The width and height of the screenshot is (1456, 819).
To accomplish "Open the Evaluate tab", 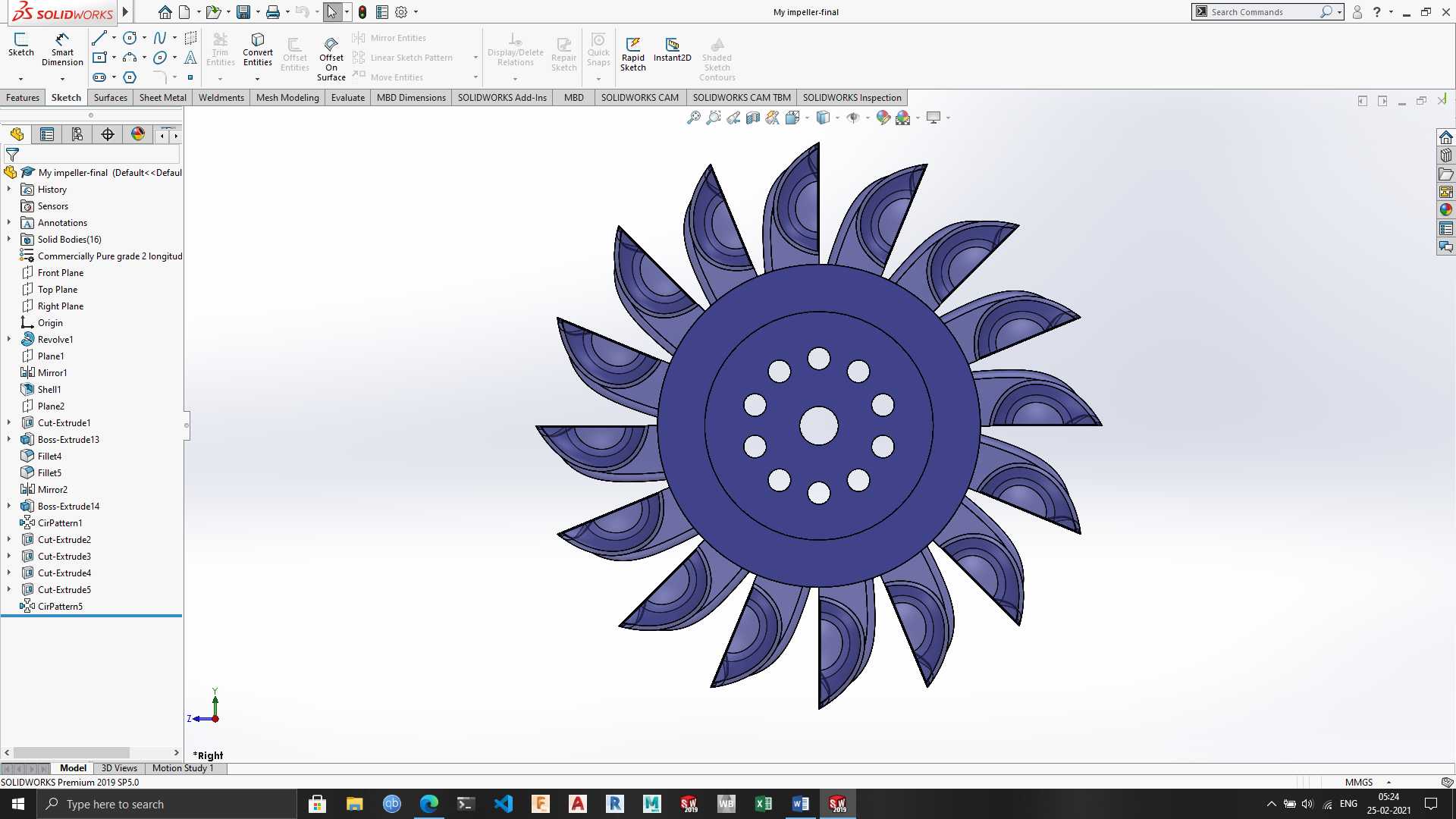I will (348, 98).
